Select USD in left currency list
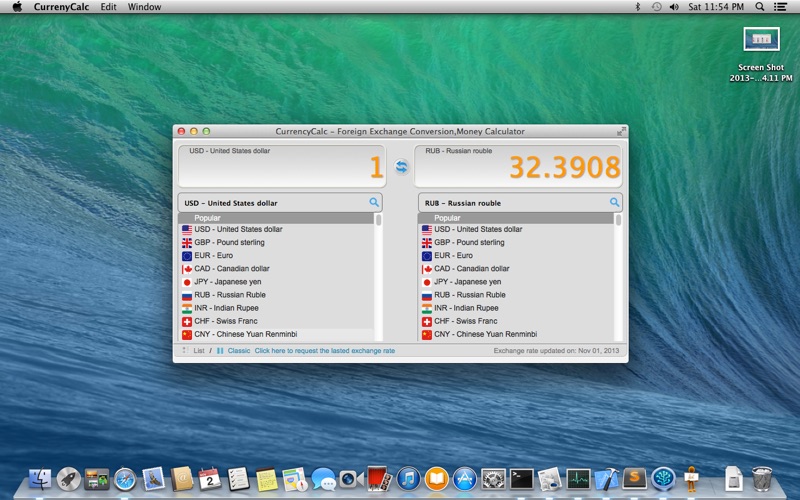Viewport: 800px width, 500px height. (276, 230)
